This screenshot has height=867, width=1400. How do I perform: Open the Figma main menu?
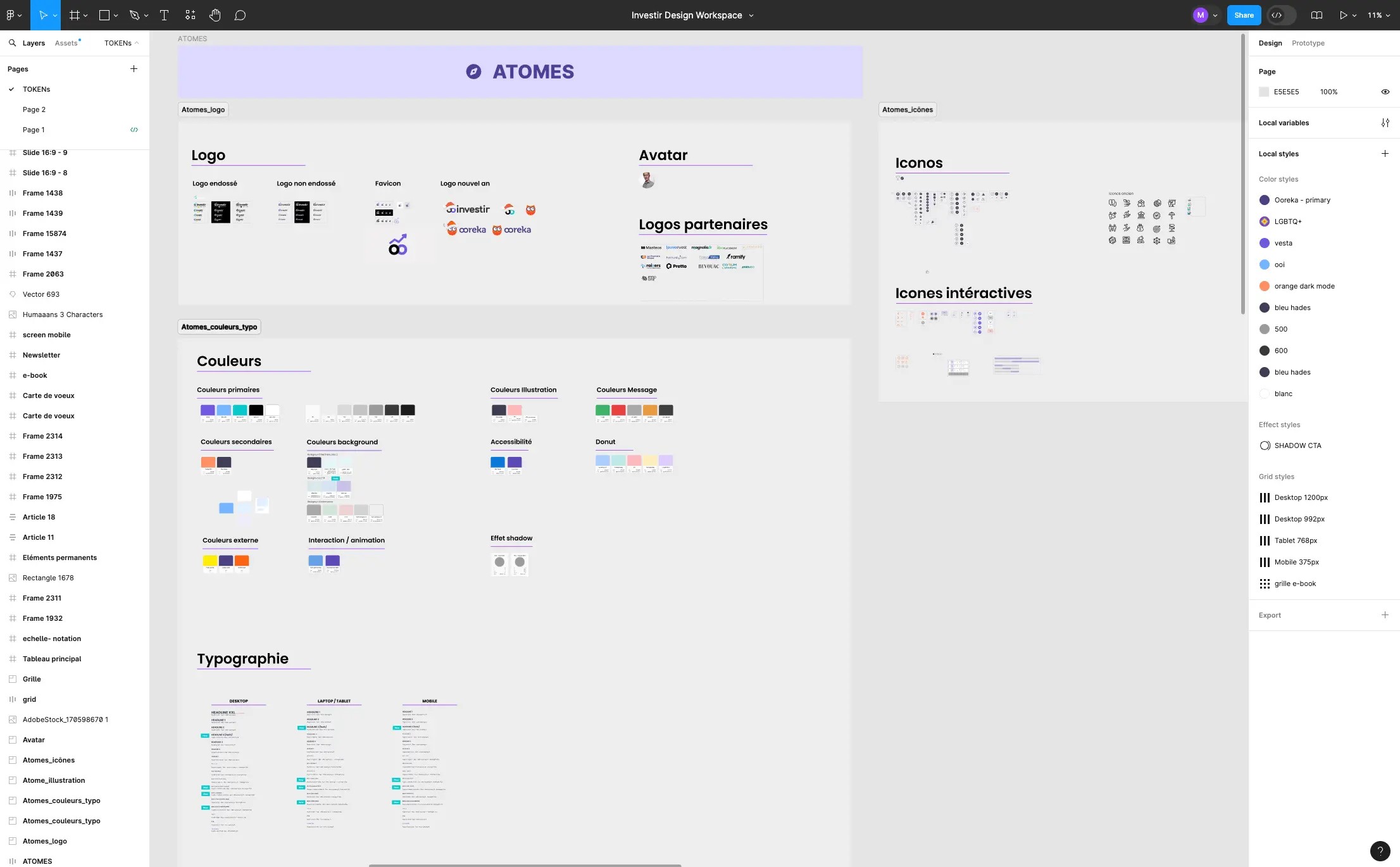point(13,15)
